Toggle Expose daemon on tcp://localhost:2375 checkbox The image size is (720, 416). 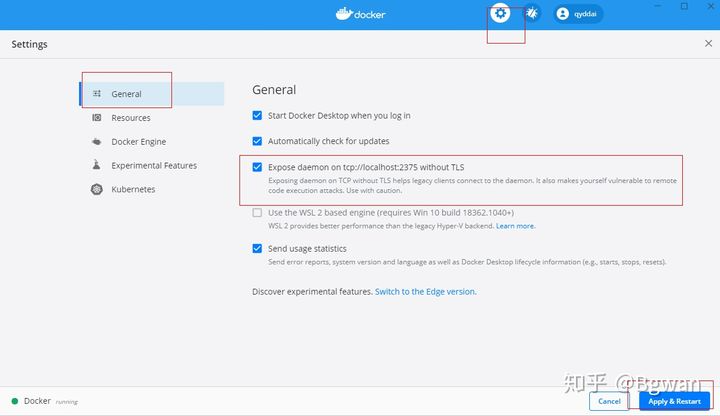257,167
